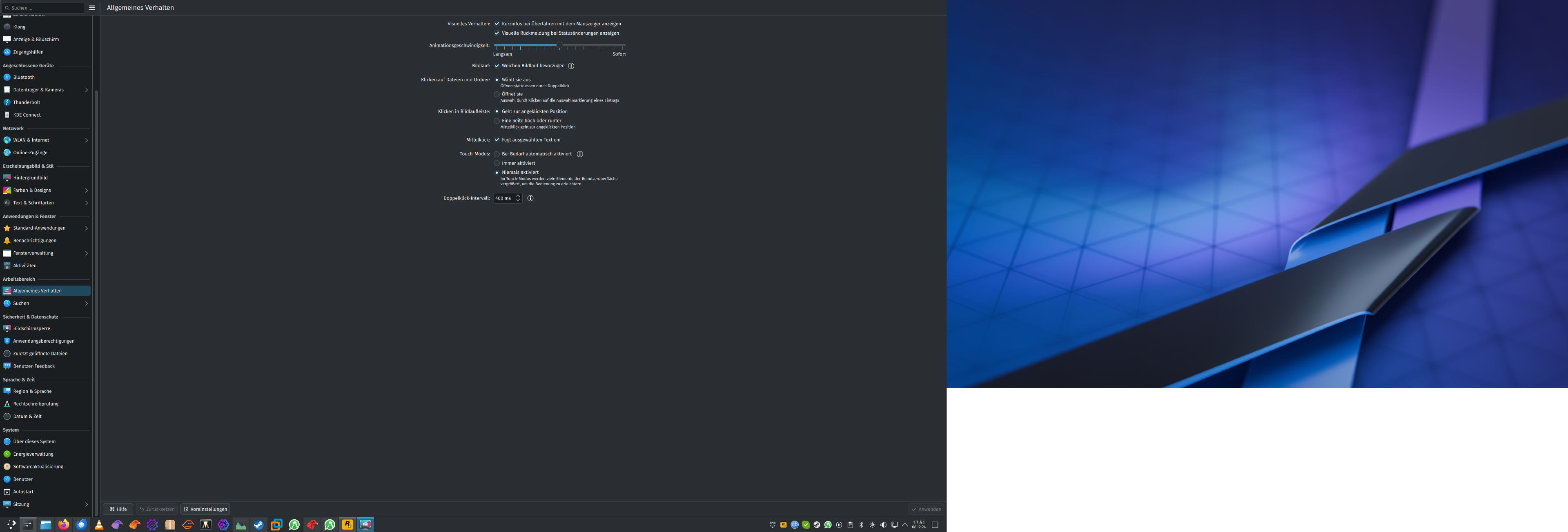Expand the Fensterverwaltung sidebar entry
This screenshot has height=532, width=1568.
[x=86, y=253]
